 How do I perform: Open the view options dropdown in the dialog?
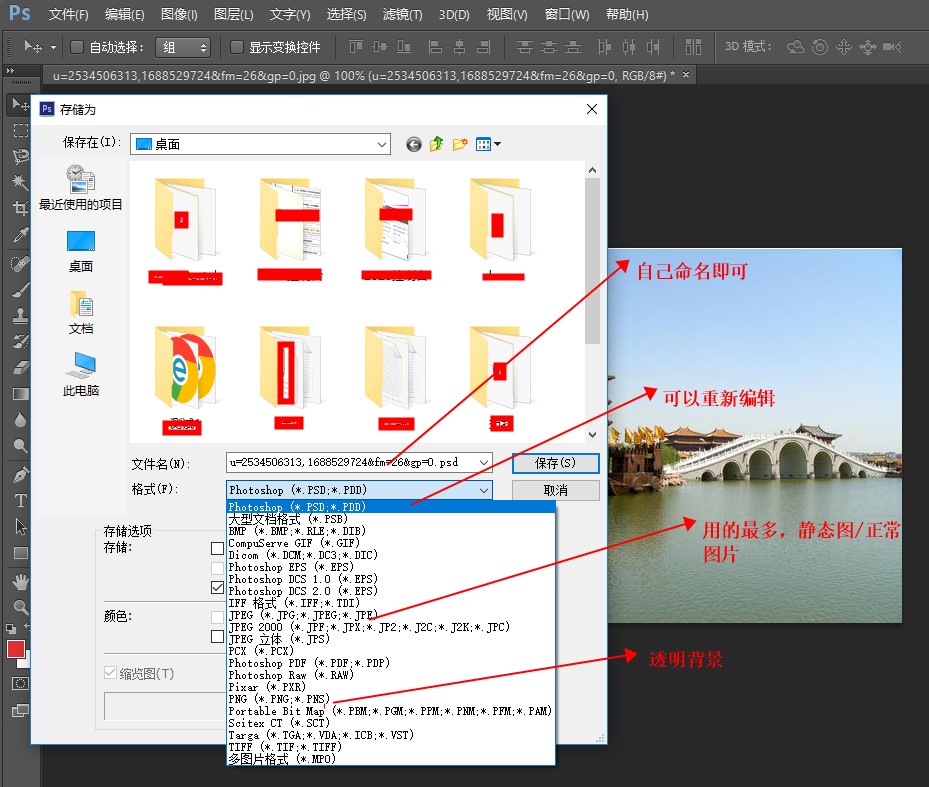pyautogui.click(x=484, y=143)
